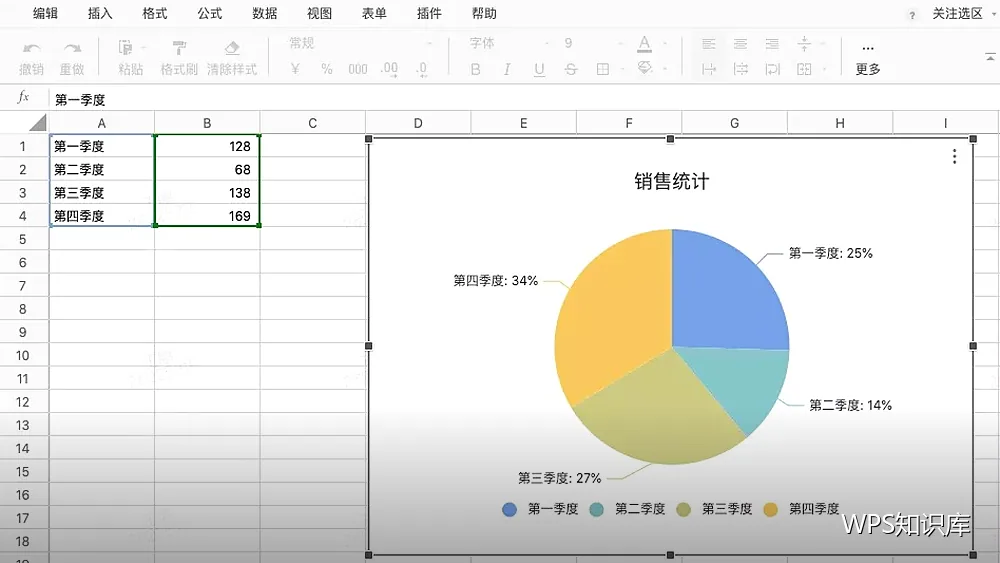Open the 常规 number format dropdown
The width and height of the screenshot is (1000, 563).
tap(360, 43)
